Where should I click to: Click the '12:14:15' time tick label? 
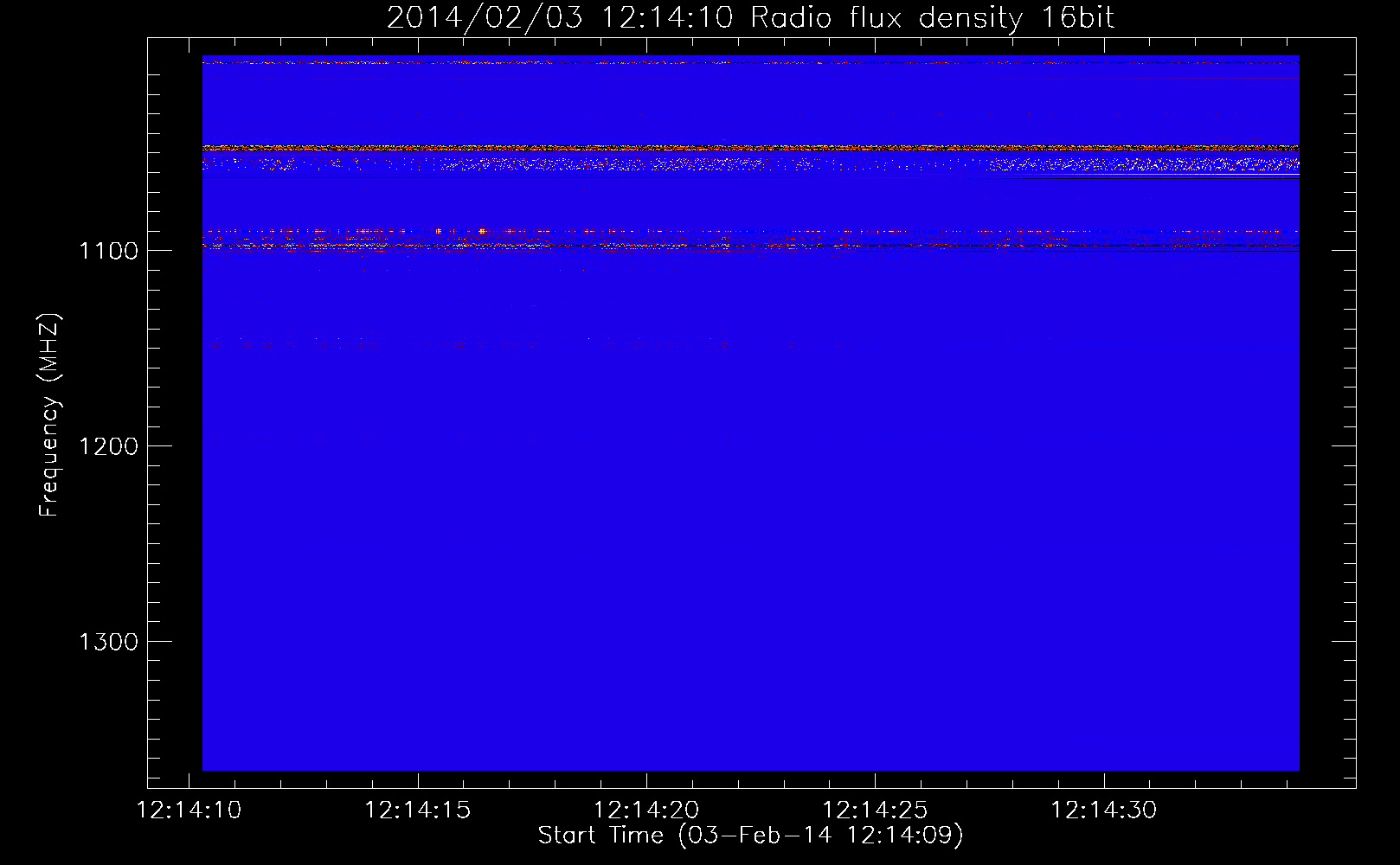[418, 811]
